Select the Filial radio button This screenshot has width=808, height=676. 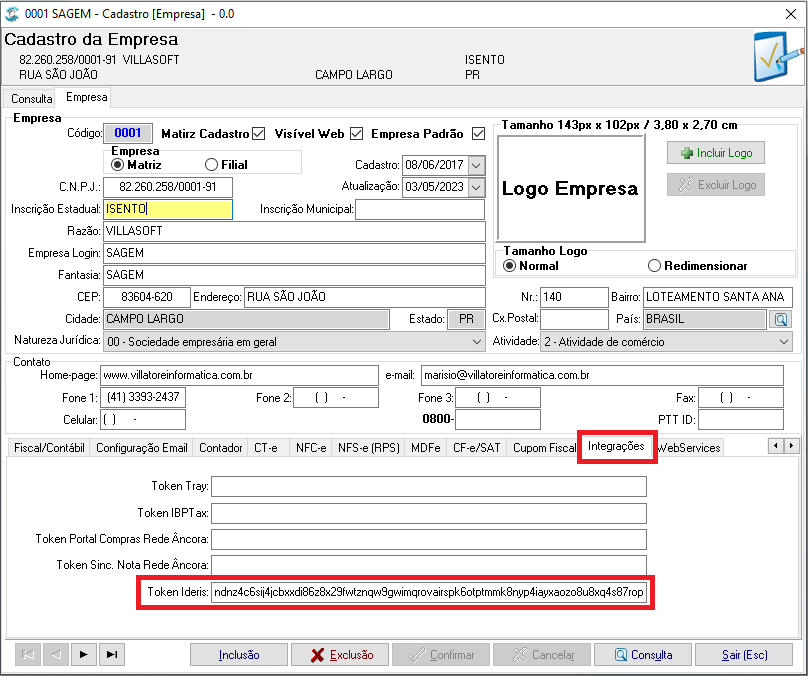pos(211,165)
